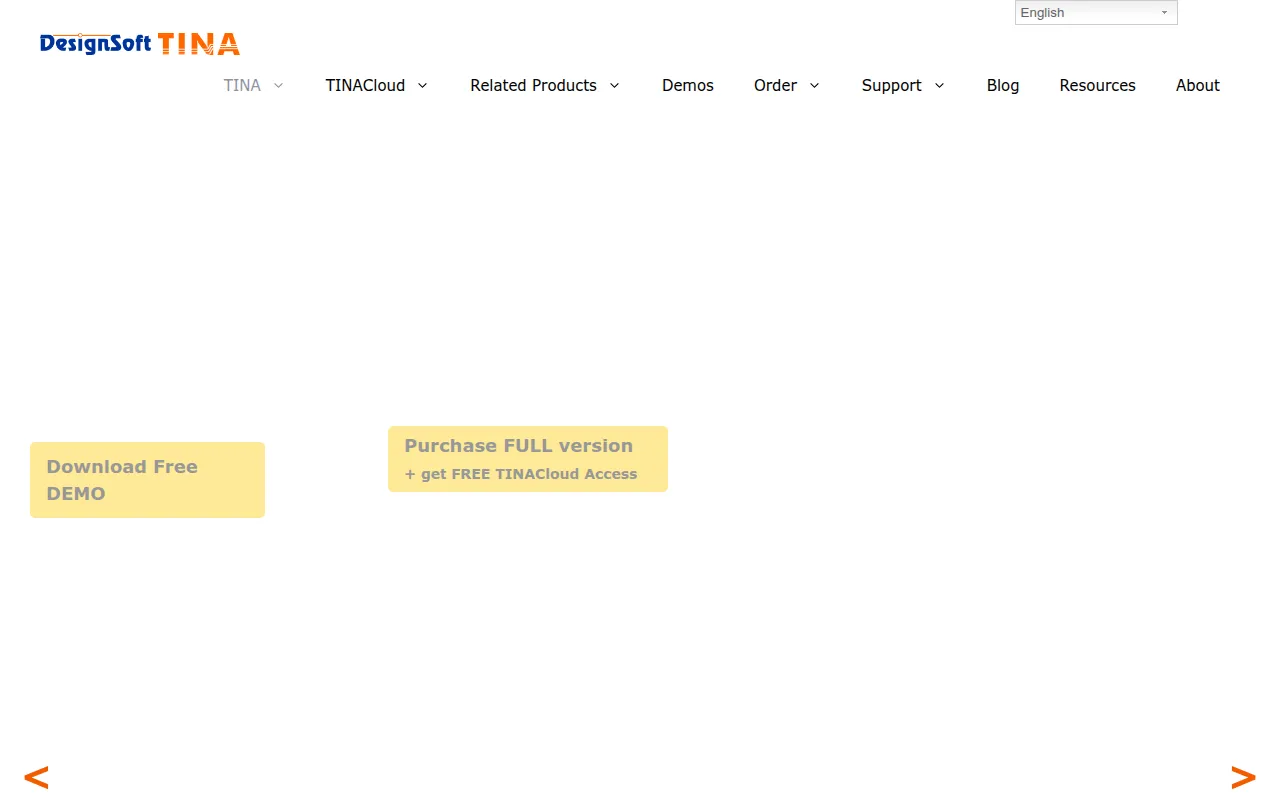This screenshot has width=1280, height=800.
Task: Expand the TINA menu chevron
Action: (x=279, y=86)
